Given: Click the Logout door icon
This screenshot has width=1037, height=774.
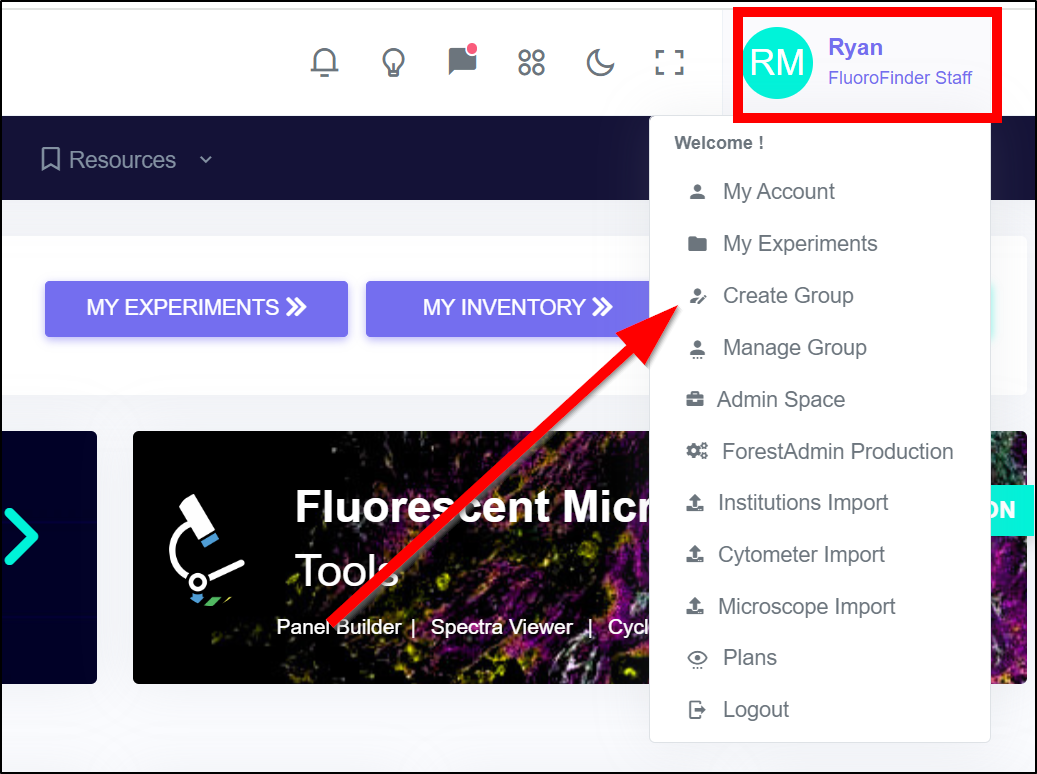Looking at the screenshot, I should click(x=697, y=710).
